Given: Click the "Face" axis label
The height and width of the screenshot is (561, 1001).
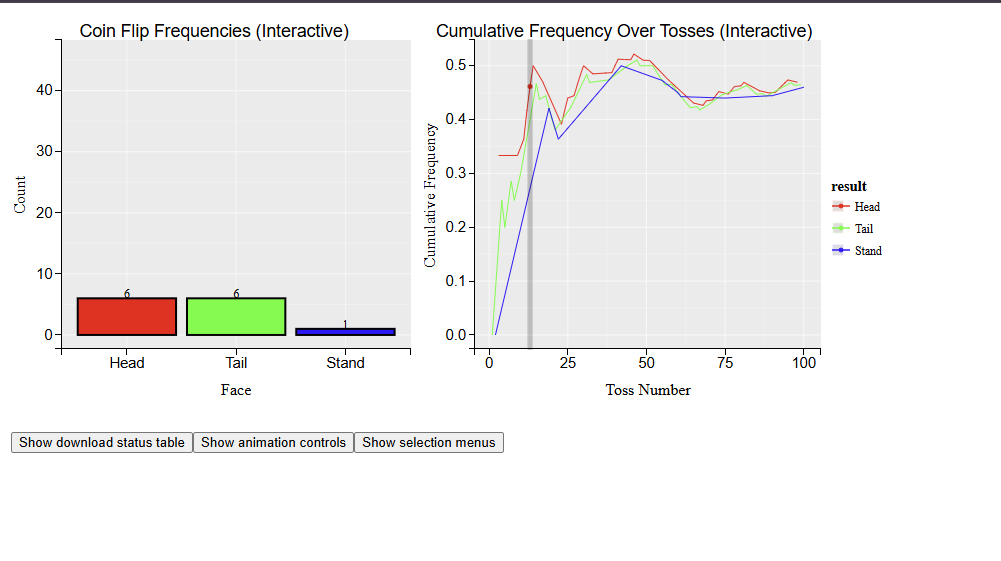Looking at the screenshot, I should click(x=236, y=390).
